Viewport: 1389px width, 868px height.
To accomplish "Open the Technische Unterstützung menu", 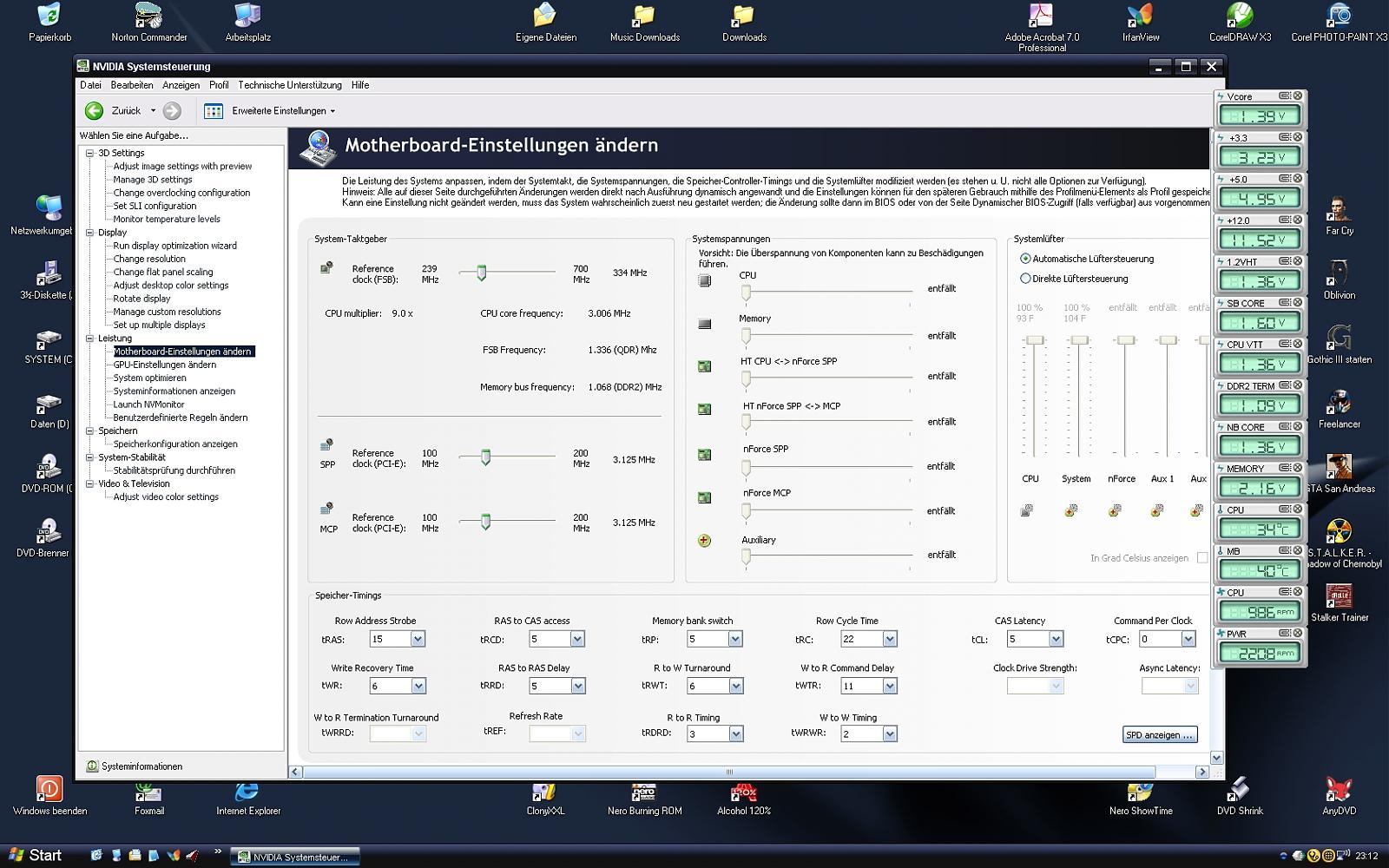I will click(x=290, y=85).
